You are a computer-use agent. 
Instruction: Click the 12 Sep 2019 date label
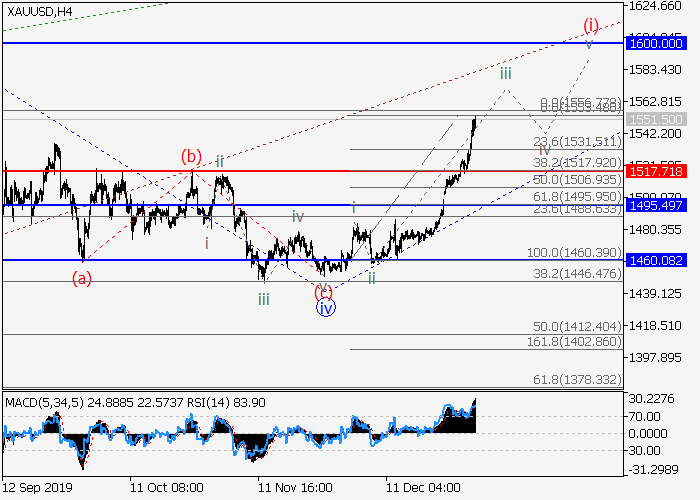(39, 487)
